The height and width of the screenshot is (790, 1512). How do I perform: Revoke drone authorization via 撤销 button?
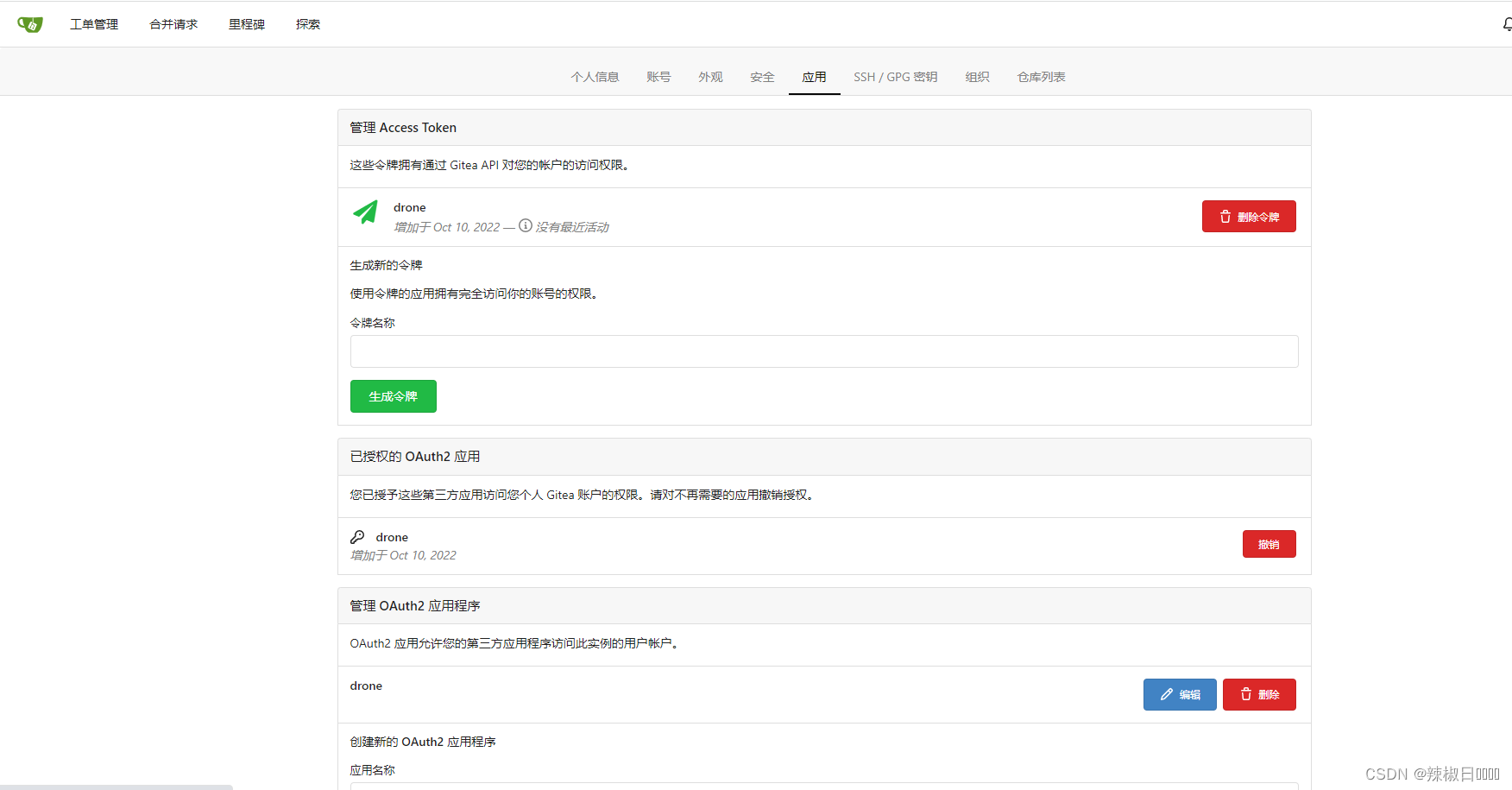(x=1269, y=543)
